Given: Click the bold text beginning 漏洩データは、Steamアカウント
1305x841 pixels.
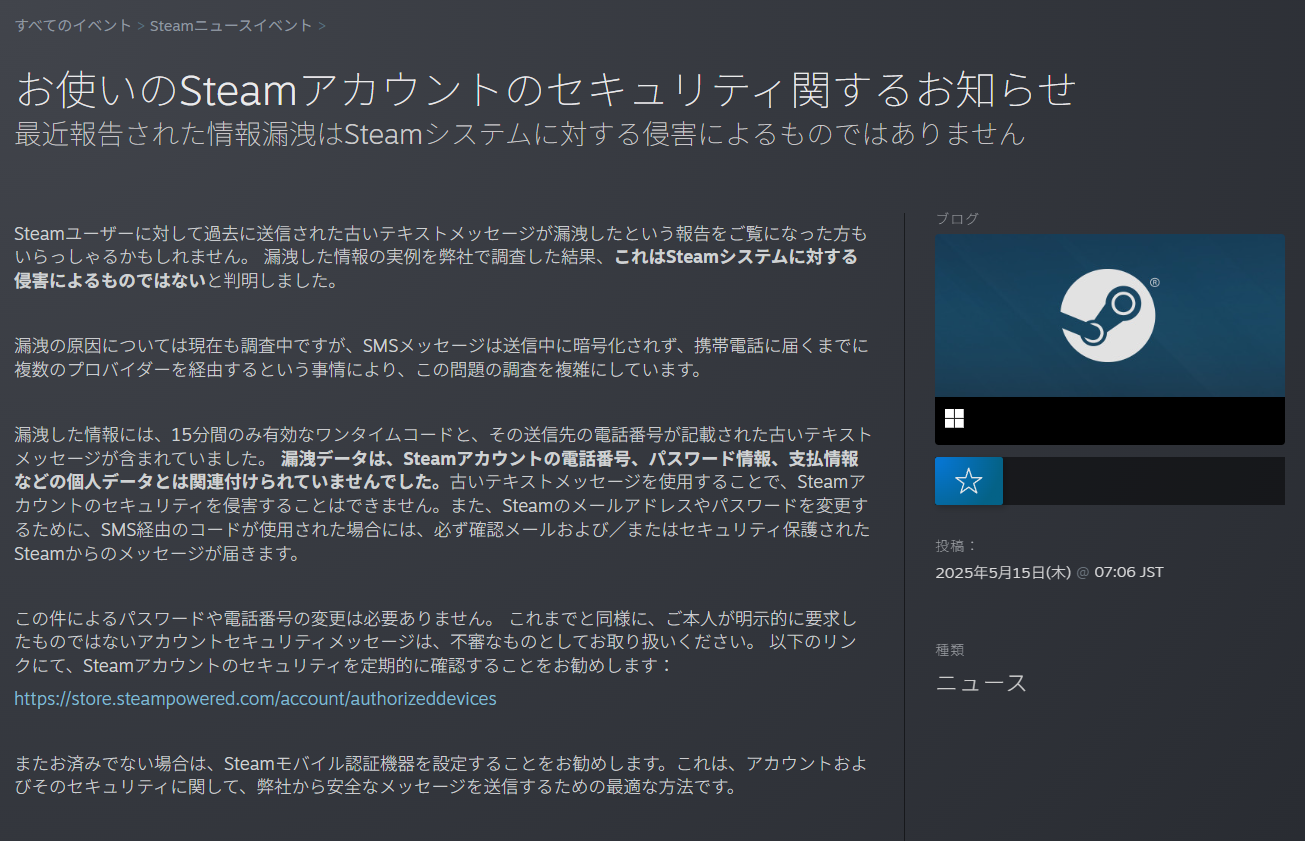Looking at the screenshot, I should click(436, 470).
